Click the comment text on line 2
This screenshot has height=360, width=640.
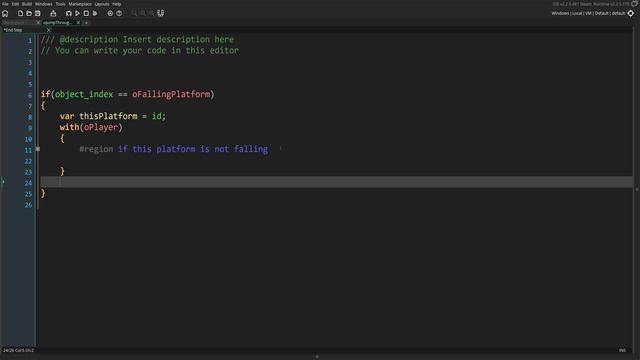click(140, 51)
